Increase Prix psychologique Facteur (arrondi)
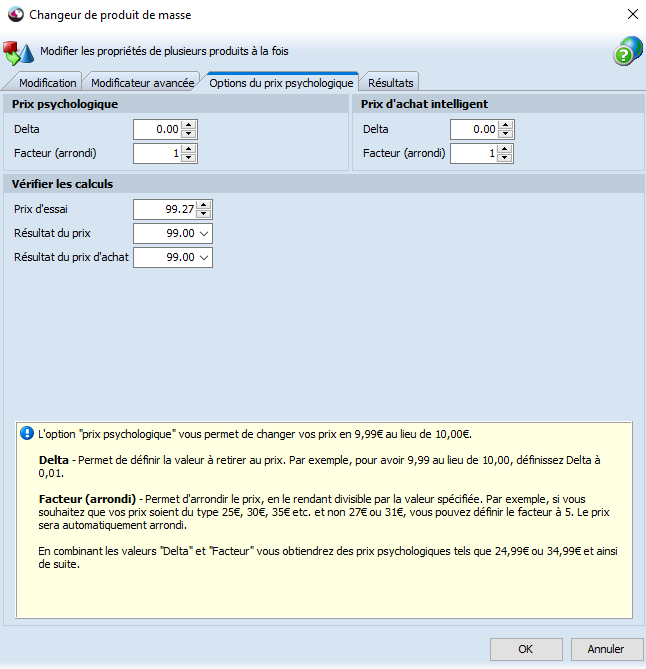 (189, 149)
